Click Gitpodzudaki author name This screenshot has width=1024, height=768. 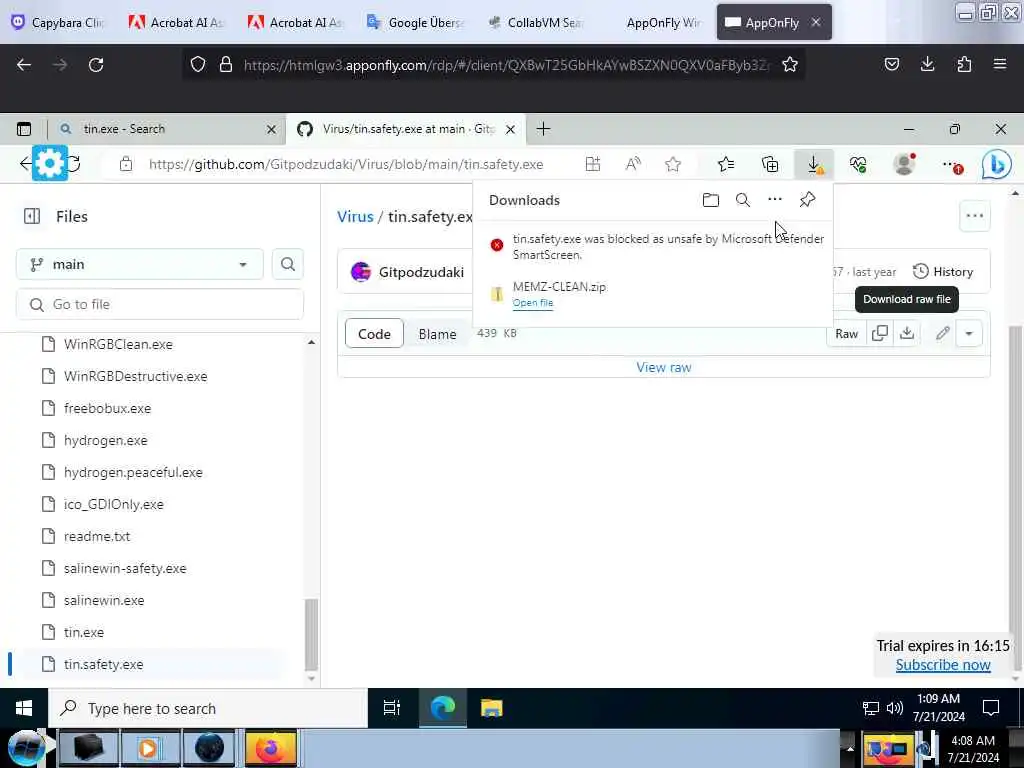coord(421,272)
